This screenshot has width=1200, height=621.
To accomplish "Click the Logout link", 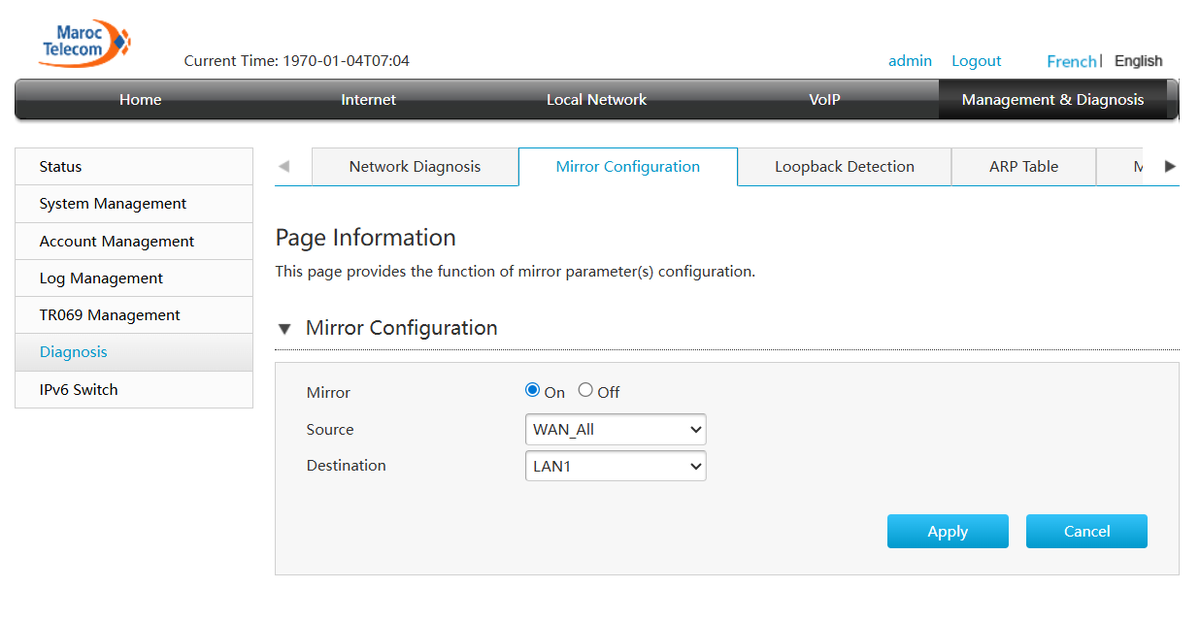I will click(976, 61).
